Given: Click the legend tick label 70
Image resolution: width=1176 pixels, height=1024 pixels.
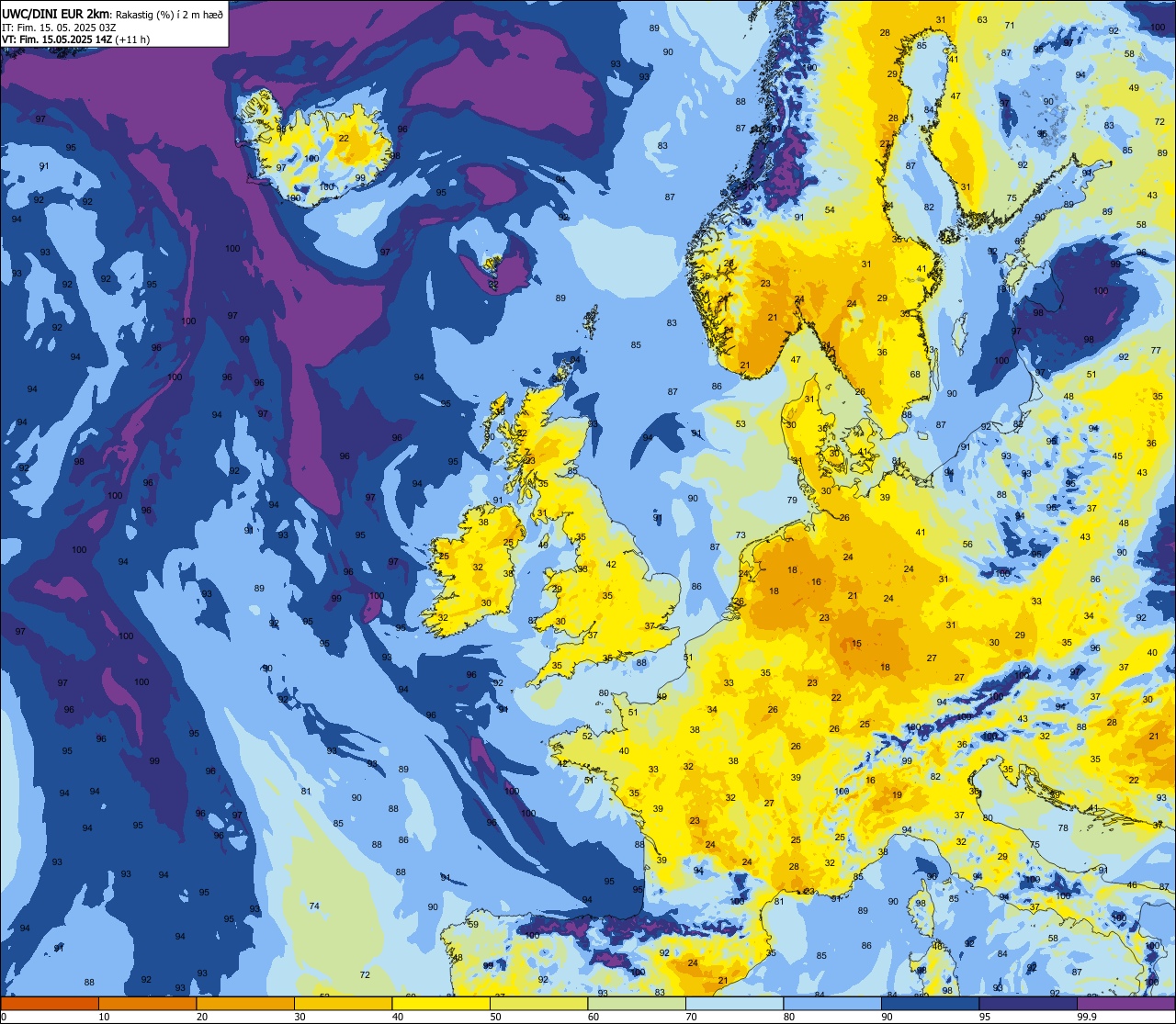Looking at the screenshot, I should coord(691,1017).
